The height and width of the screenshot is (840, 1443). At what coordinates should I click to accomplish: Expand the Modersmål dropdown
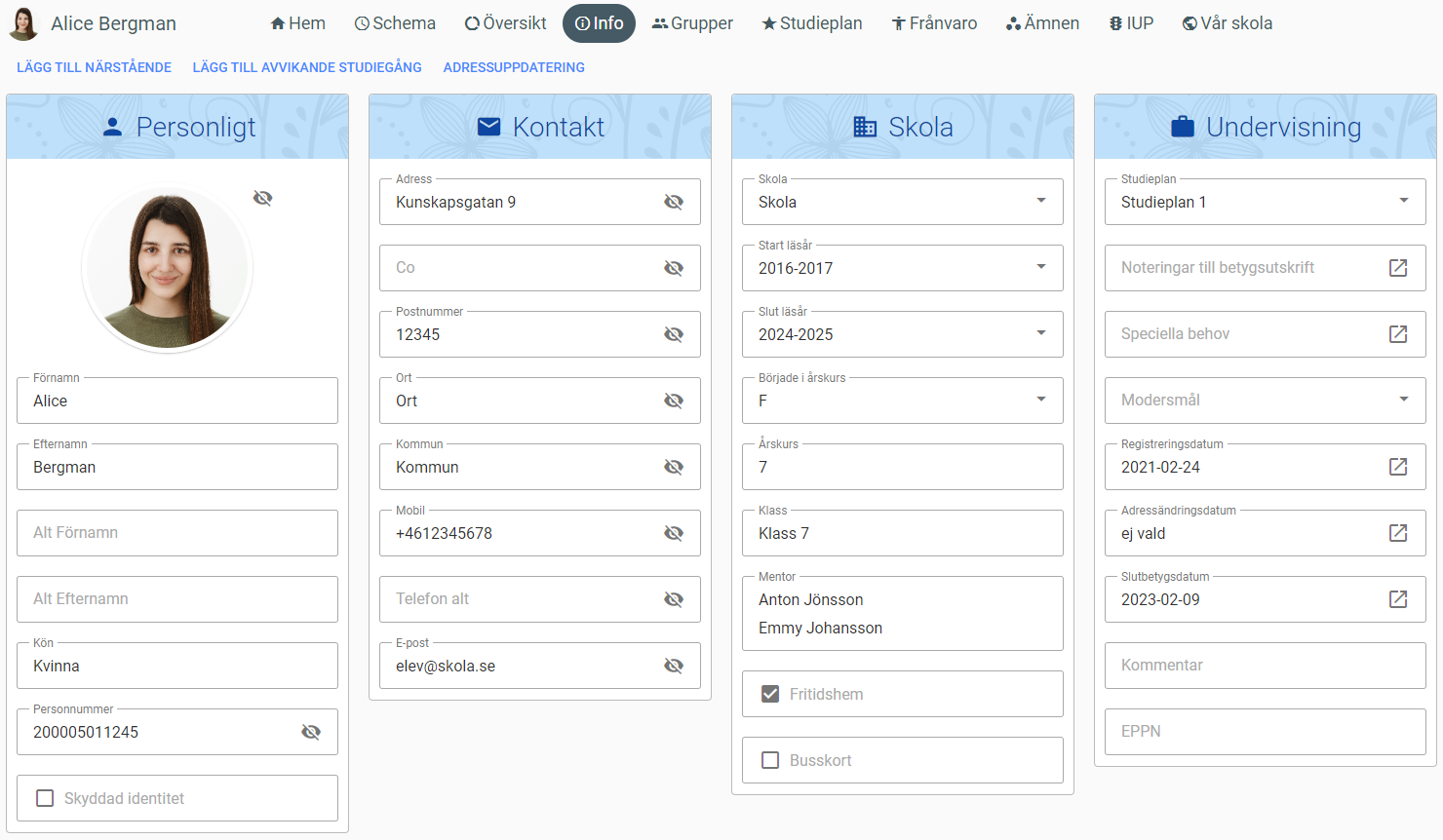click(1403, 400)
